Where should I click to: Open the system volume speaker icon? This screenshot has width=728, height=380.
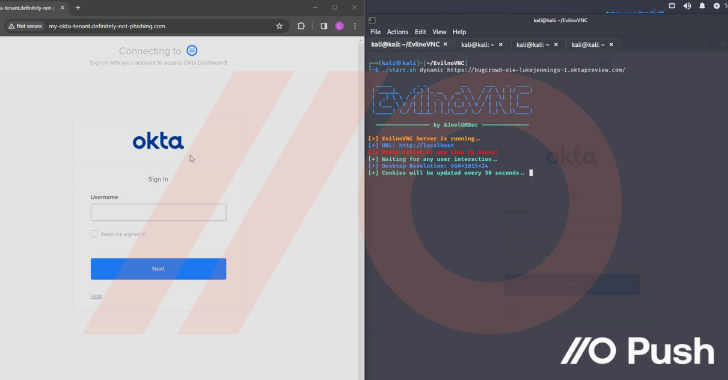(687, 6)
